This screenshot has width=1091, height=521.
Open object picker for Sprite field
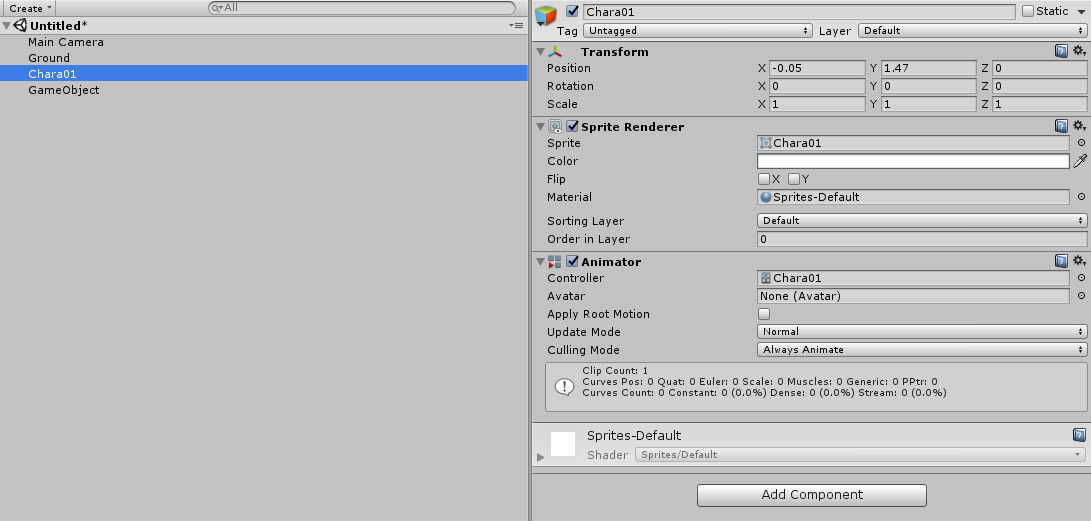coord(1081,143)
